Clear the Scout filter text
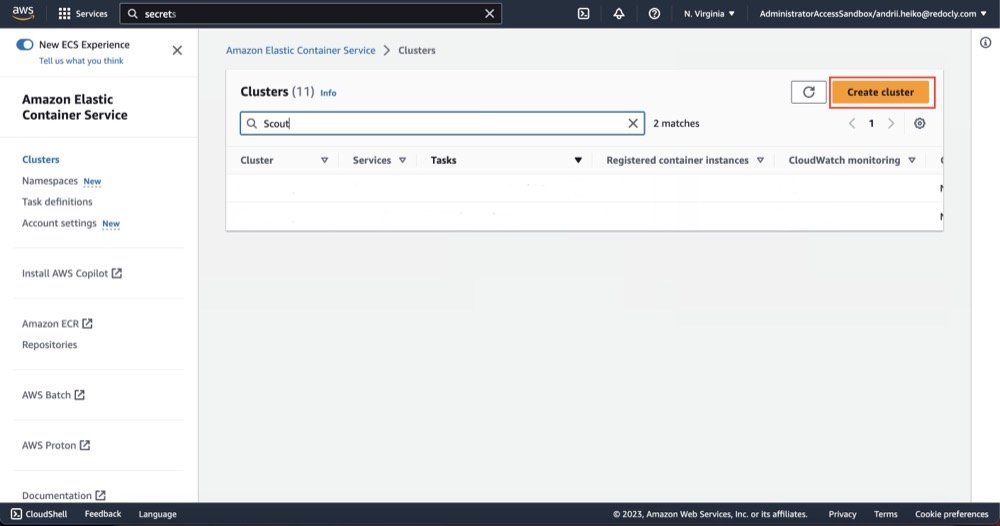Screen dimensions: 1000x526 tap(633, 123)
